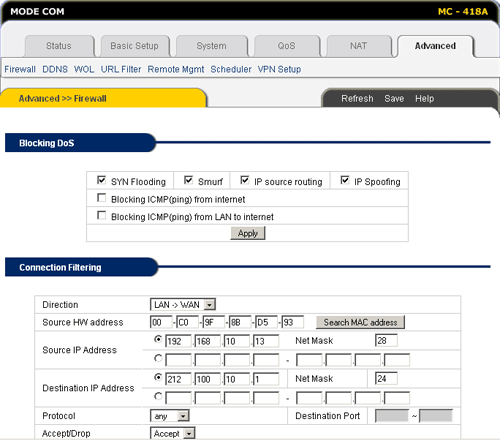Click Destination IP octet field 100
This screenshot has height=441, width=500.
coord(208,379)
